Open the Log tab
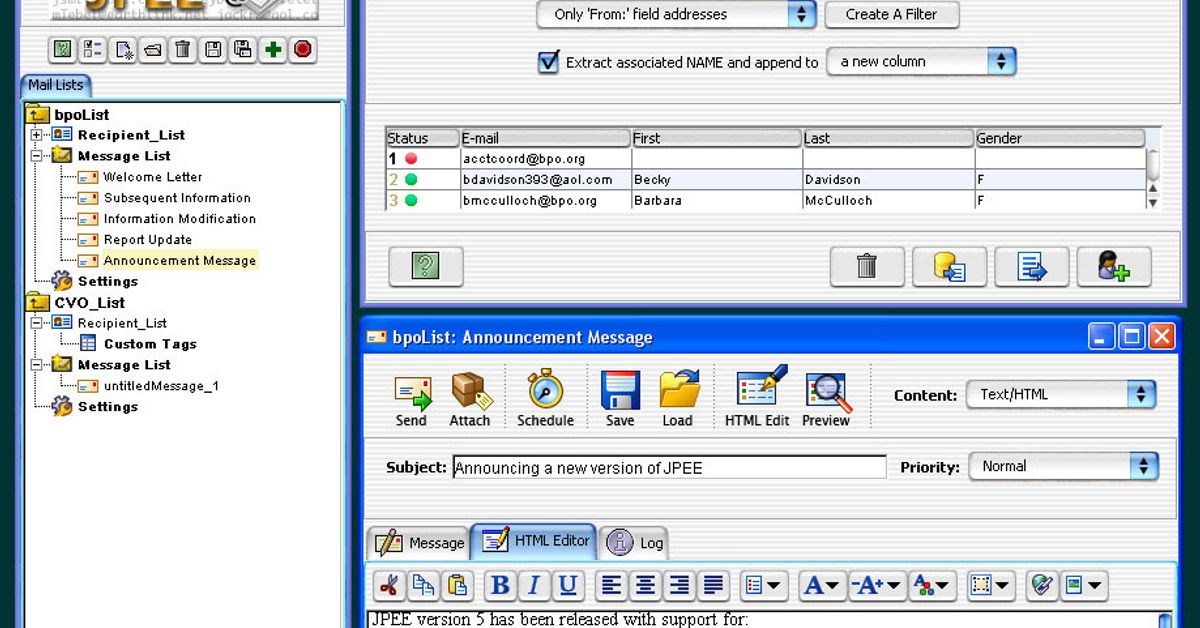The width and height of the screenshot is (1200, 628). coord(635,543)
